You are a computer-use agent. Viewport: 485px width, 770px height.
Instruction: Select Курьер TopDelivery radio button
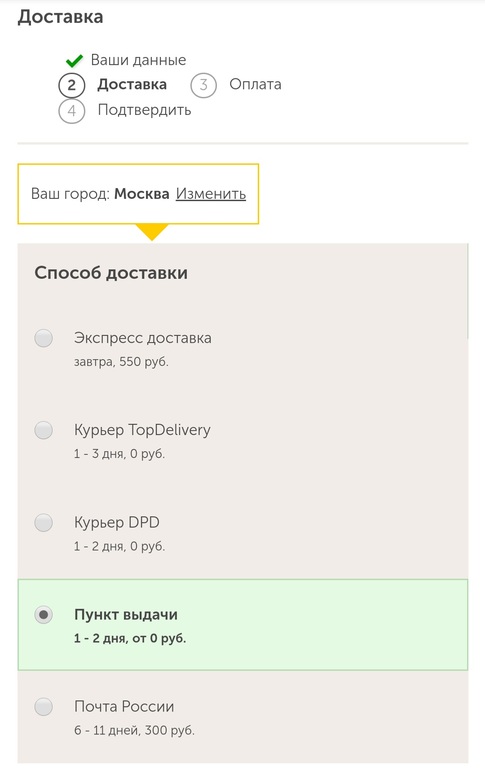(44, 430)
